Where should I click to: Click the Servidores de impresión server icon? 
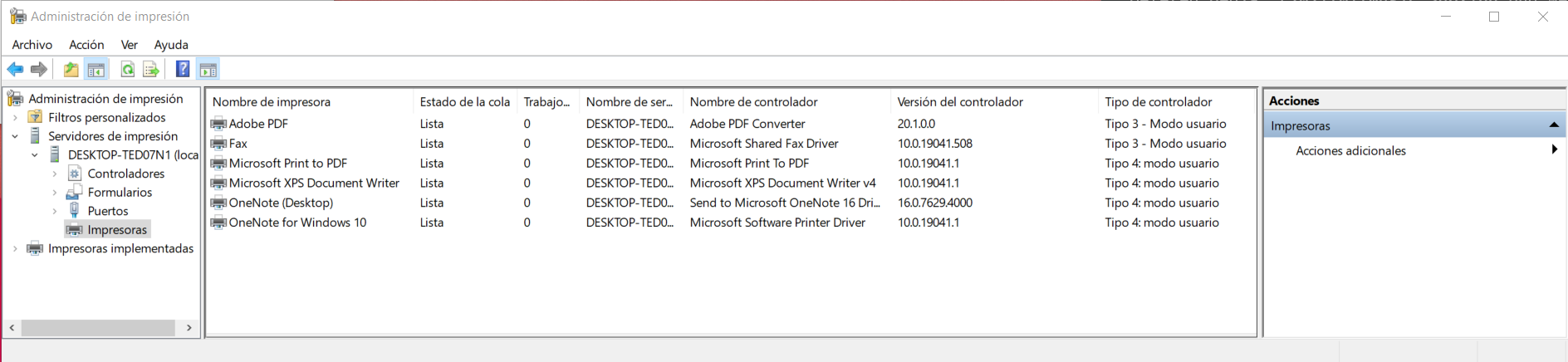tap(35, 135)
